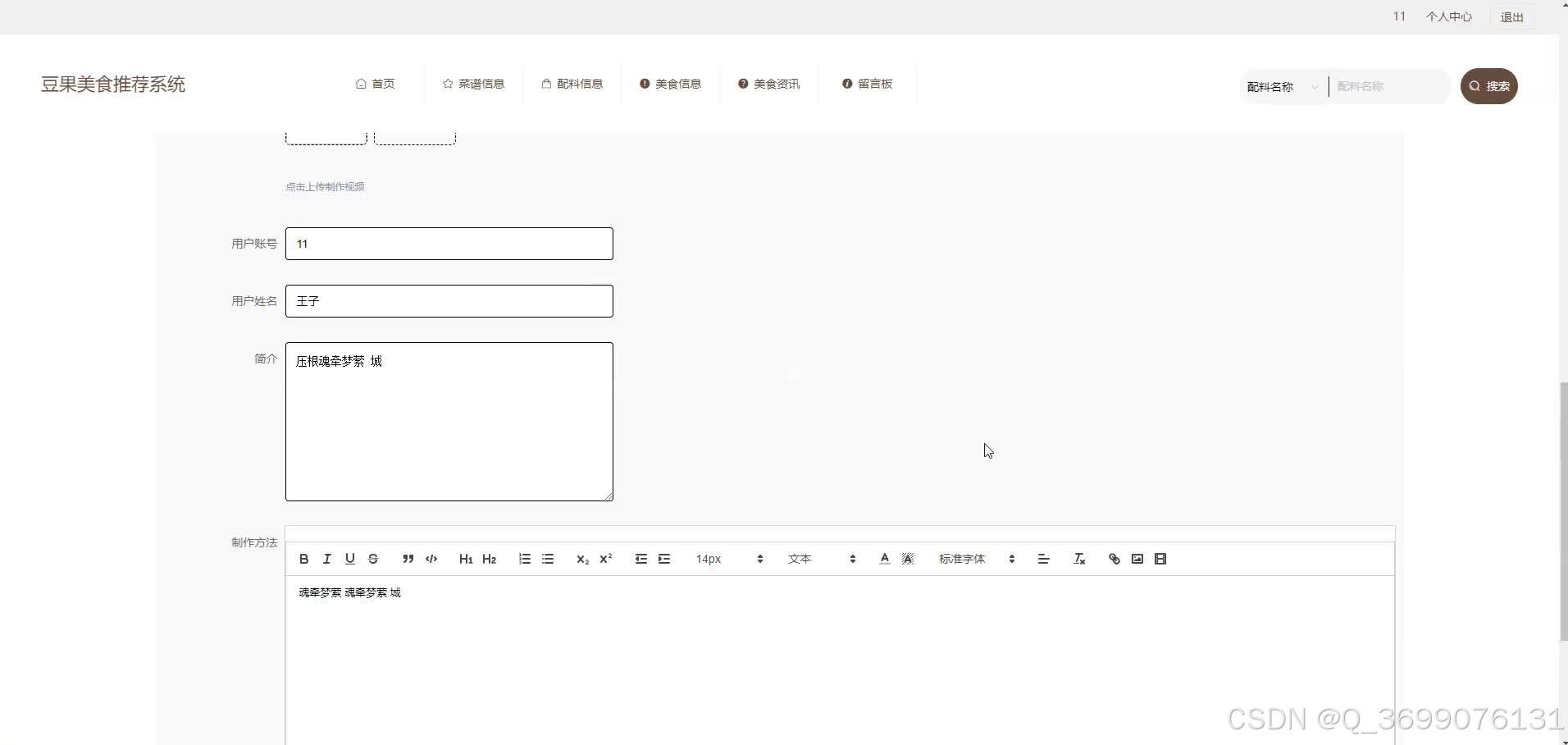Open the 留言板 section

(866, 83)
